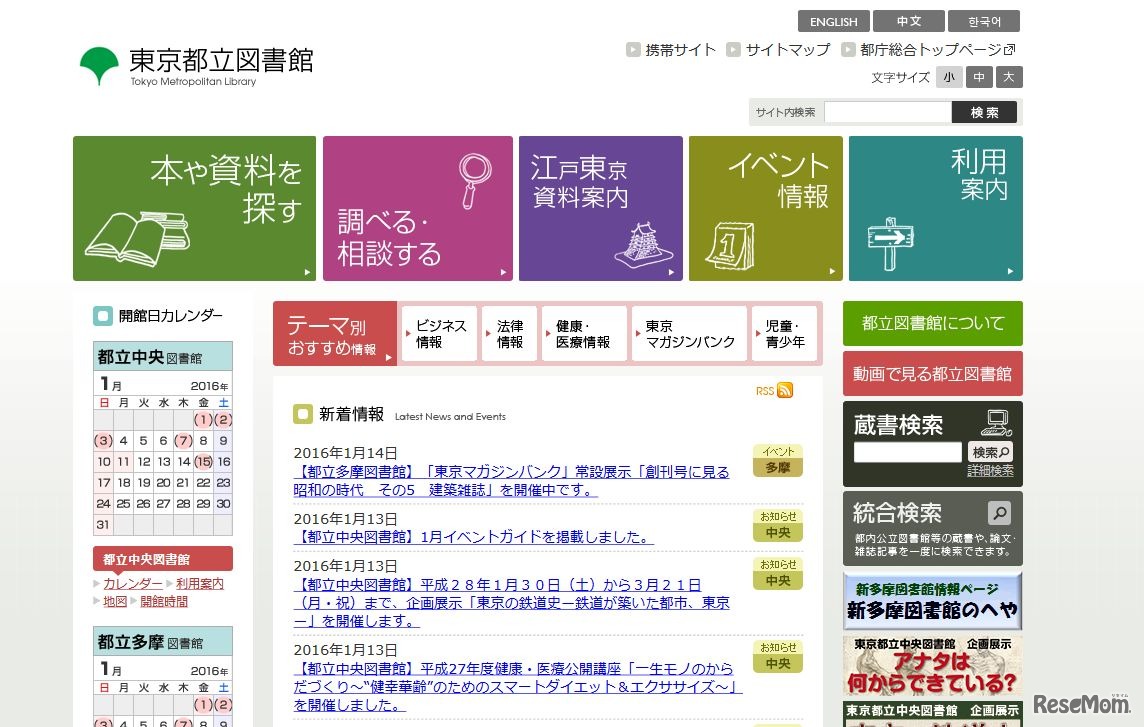Switch font size to 中
This screenshot has height=727, width=1144.
(x=979, y=77)
